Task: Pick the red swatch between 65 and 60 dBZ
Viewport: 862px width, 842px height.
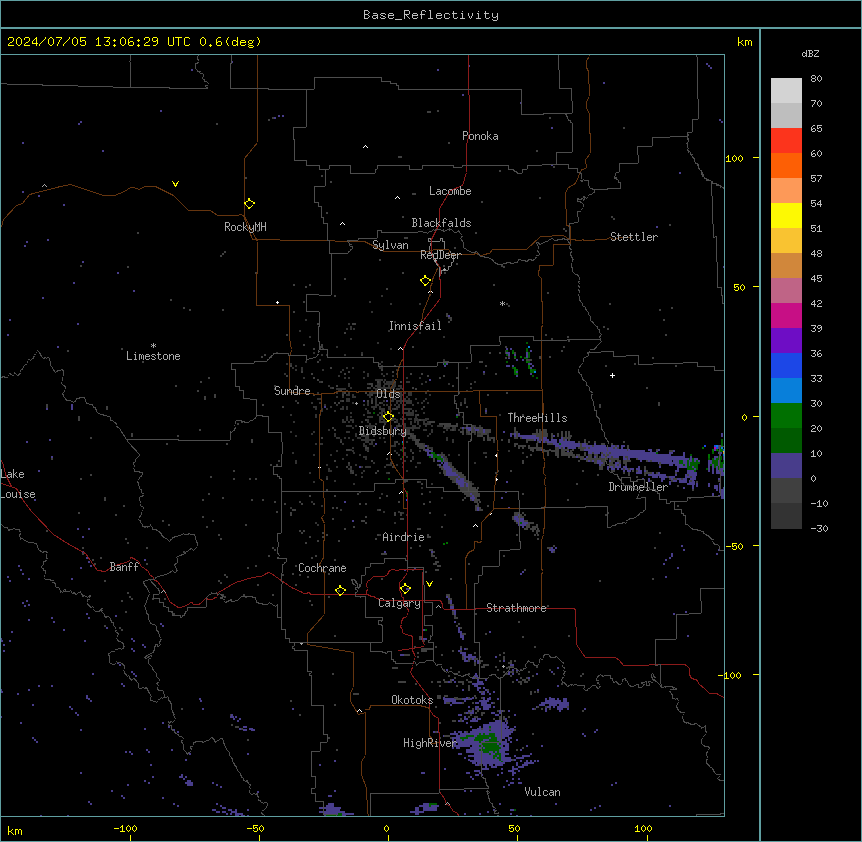Action: 786,140
